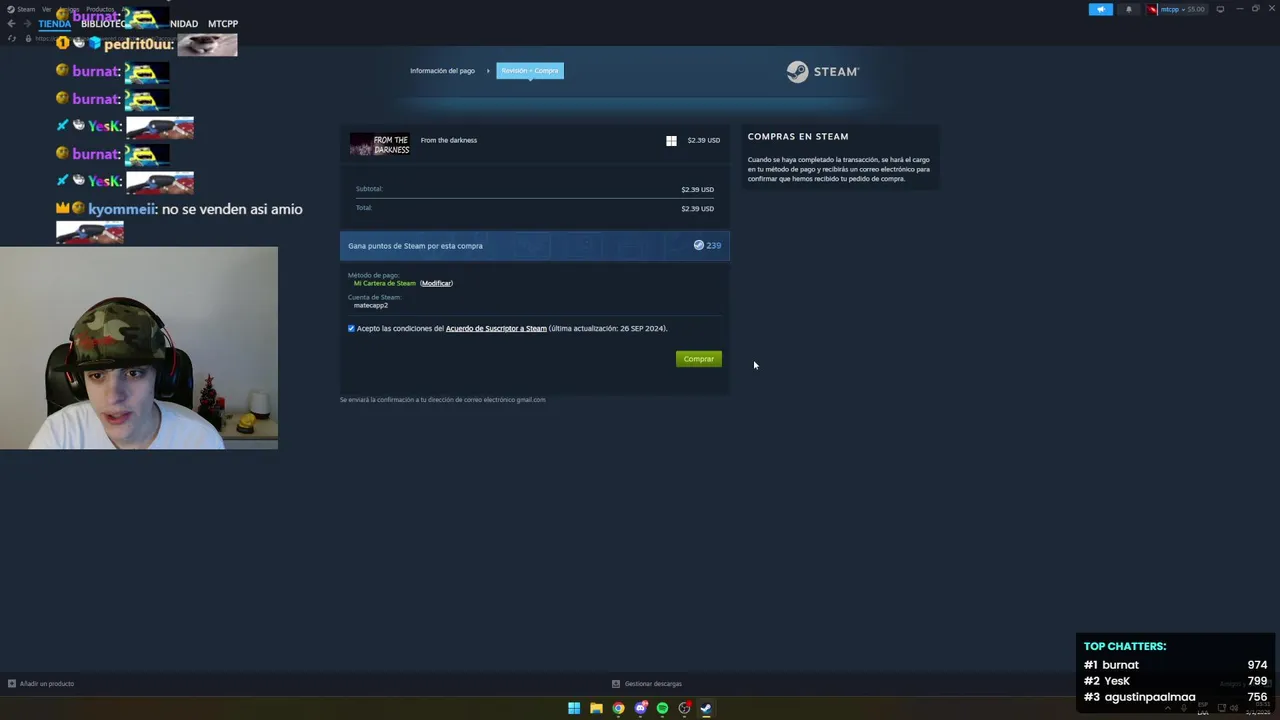Open the Ver menu

[46, 9]
